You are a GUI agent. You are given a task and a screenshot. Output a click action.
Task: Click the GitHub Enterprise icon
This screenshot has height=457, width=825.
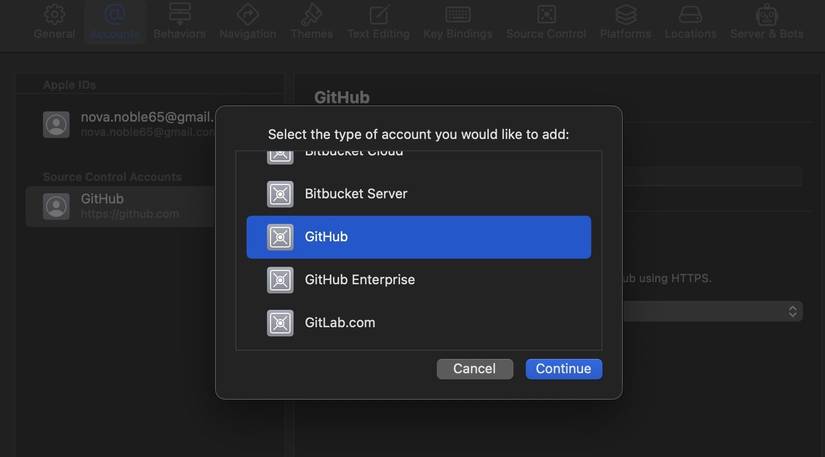pos(280,280)
